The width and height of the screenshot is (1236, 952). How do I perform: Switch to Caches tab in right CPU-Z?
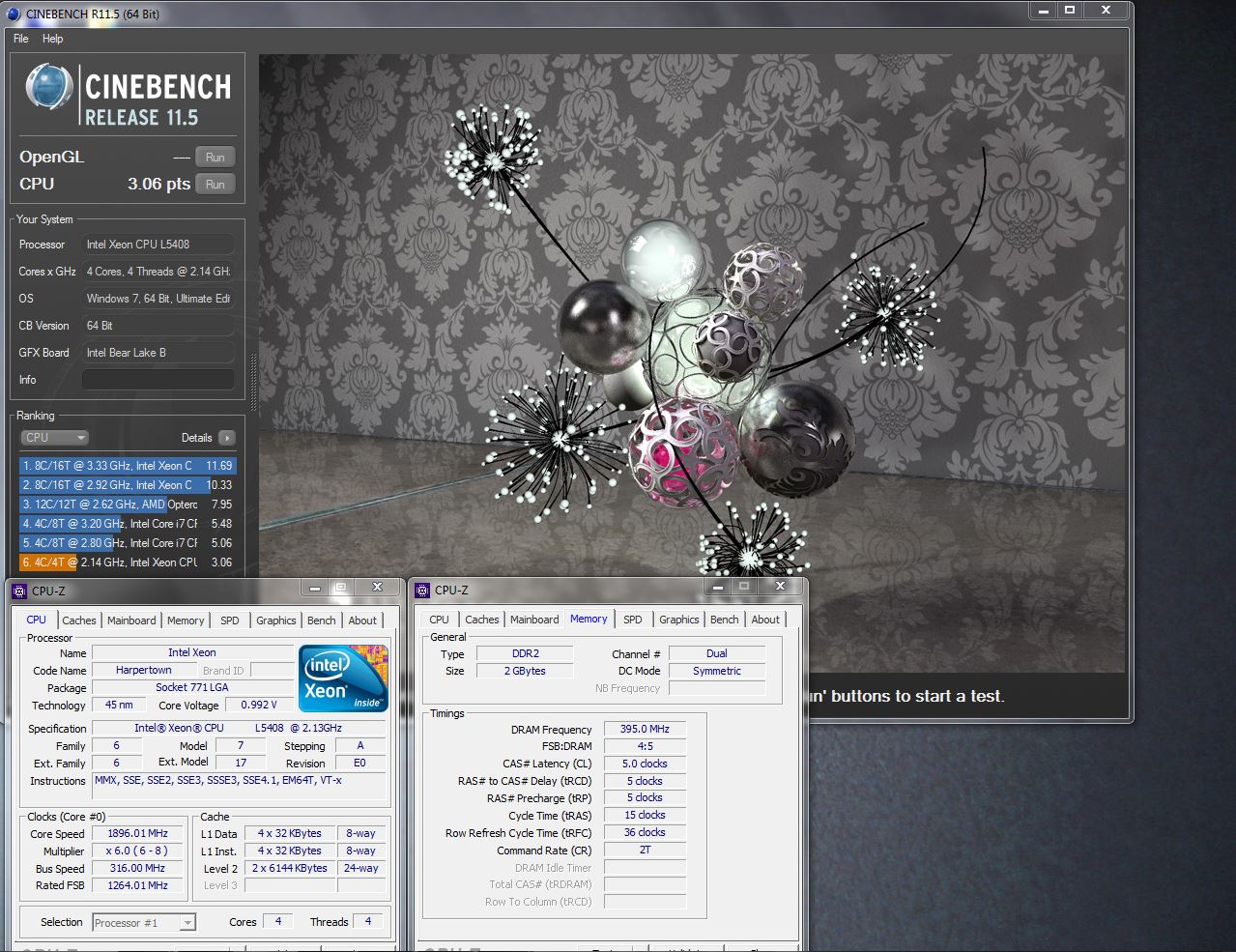pos(482,620)
